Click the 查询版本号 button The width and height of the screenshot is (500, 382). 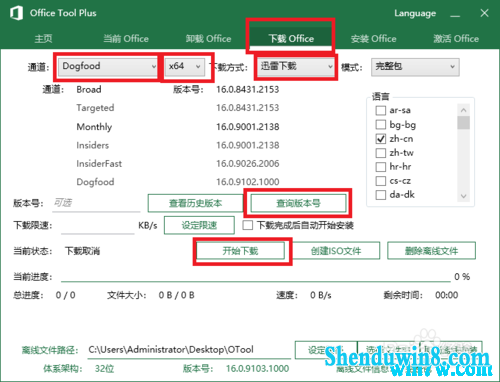coord(298,203)
